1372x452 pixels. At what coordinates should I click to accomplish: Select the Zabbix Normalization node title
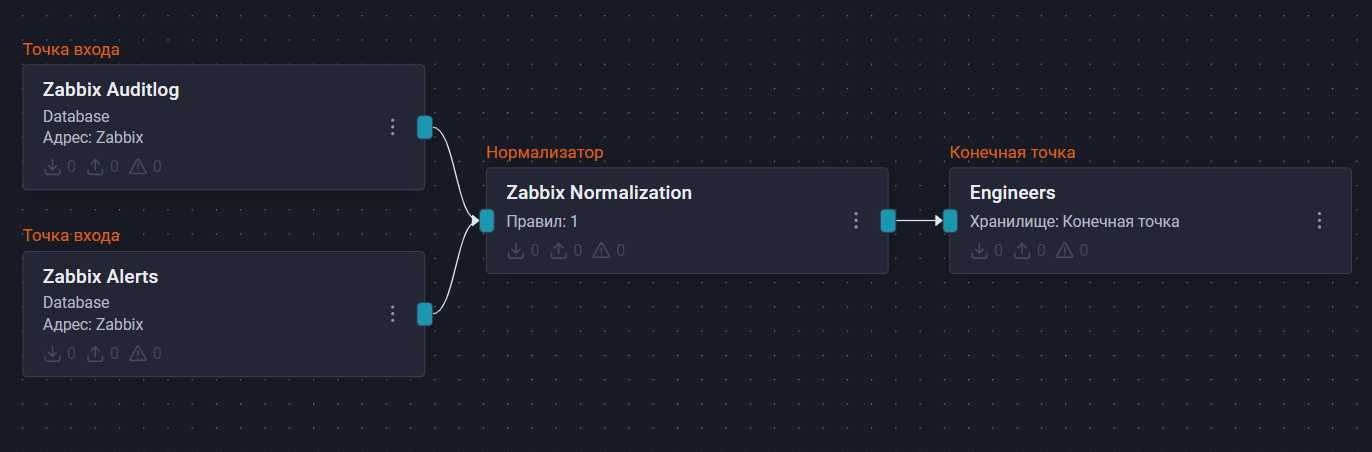599,192
